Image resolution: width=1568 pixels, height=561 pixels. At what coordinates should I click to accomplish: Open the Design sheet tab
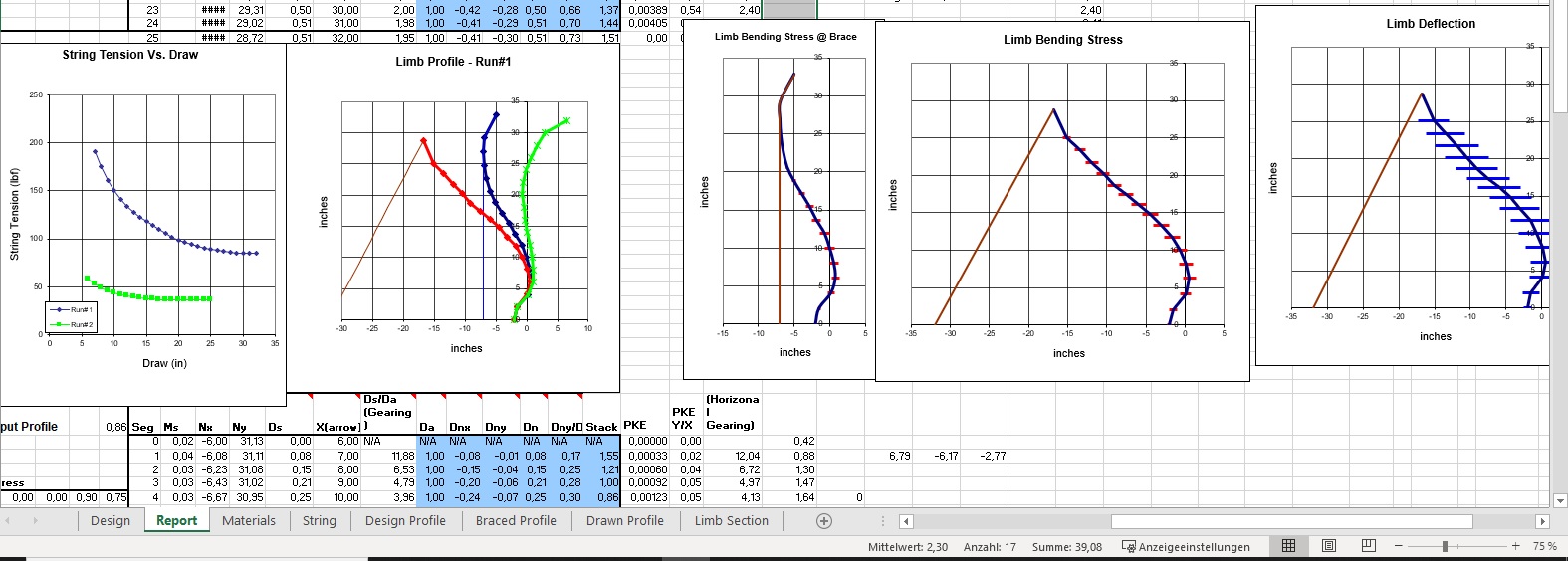tap(111, 521)
